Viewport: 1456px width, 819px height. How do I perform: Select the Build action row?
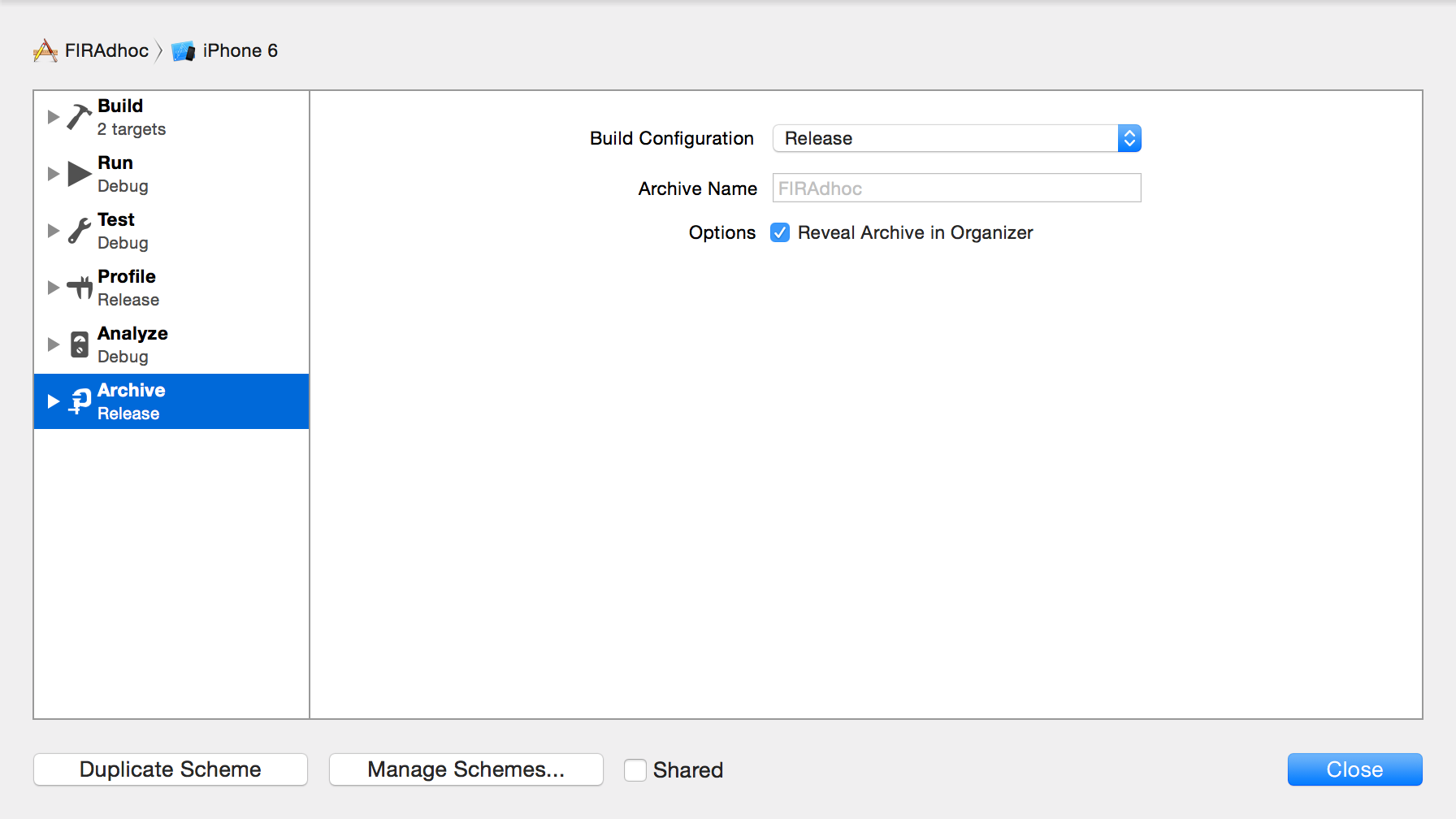click(x=171, y=118)
